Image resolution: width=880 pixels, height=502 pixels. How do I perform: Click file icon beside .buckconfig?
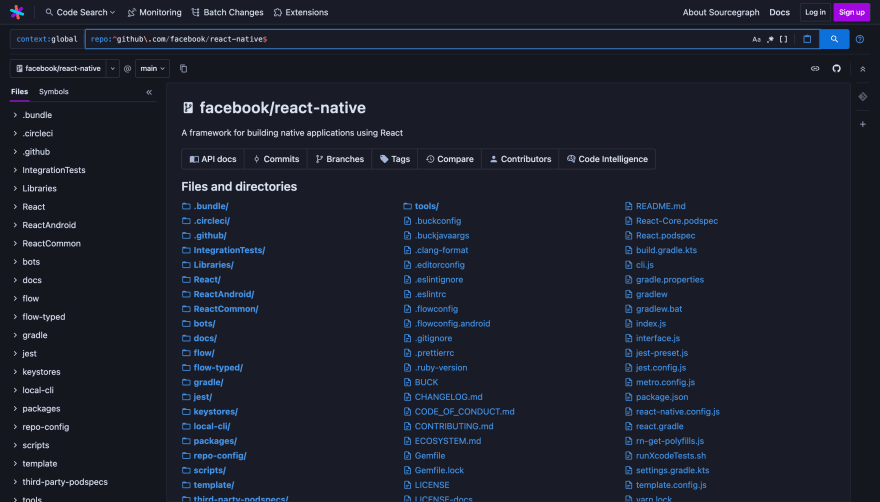[x=407, y=221]
